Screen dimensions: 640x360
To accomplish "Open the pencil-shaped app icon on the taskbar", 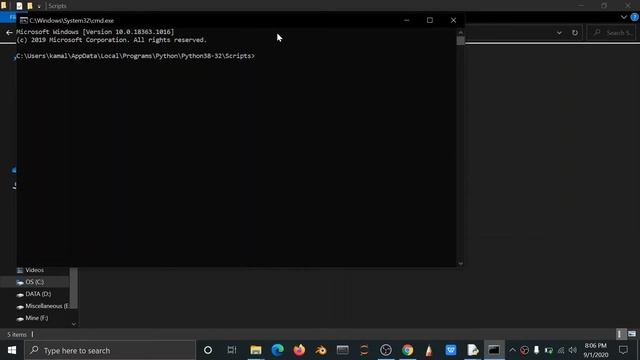I will coord(429,350).
